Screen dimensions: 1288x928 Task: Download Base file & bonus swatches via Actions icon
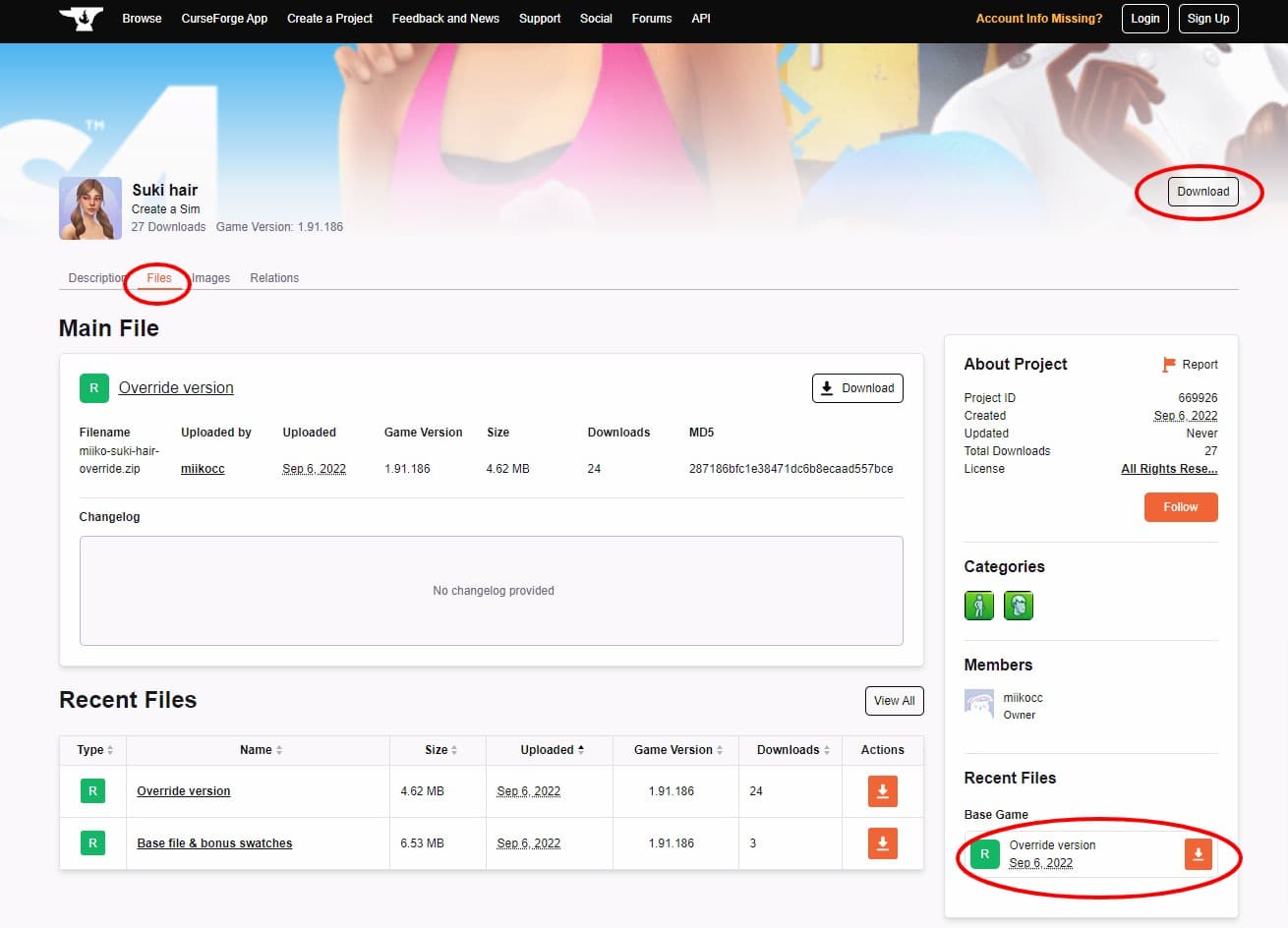point(882,842)
